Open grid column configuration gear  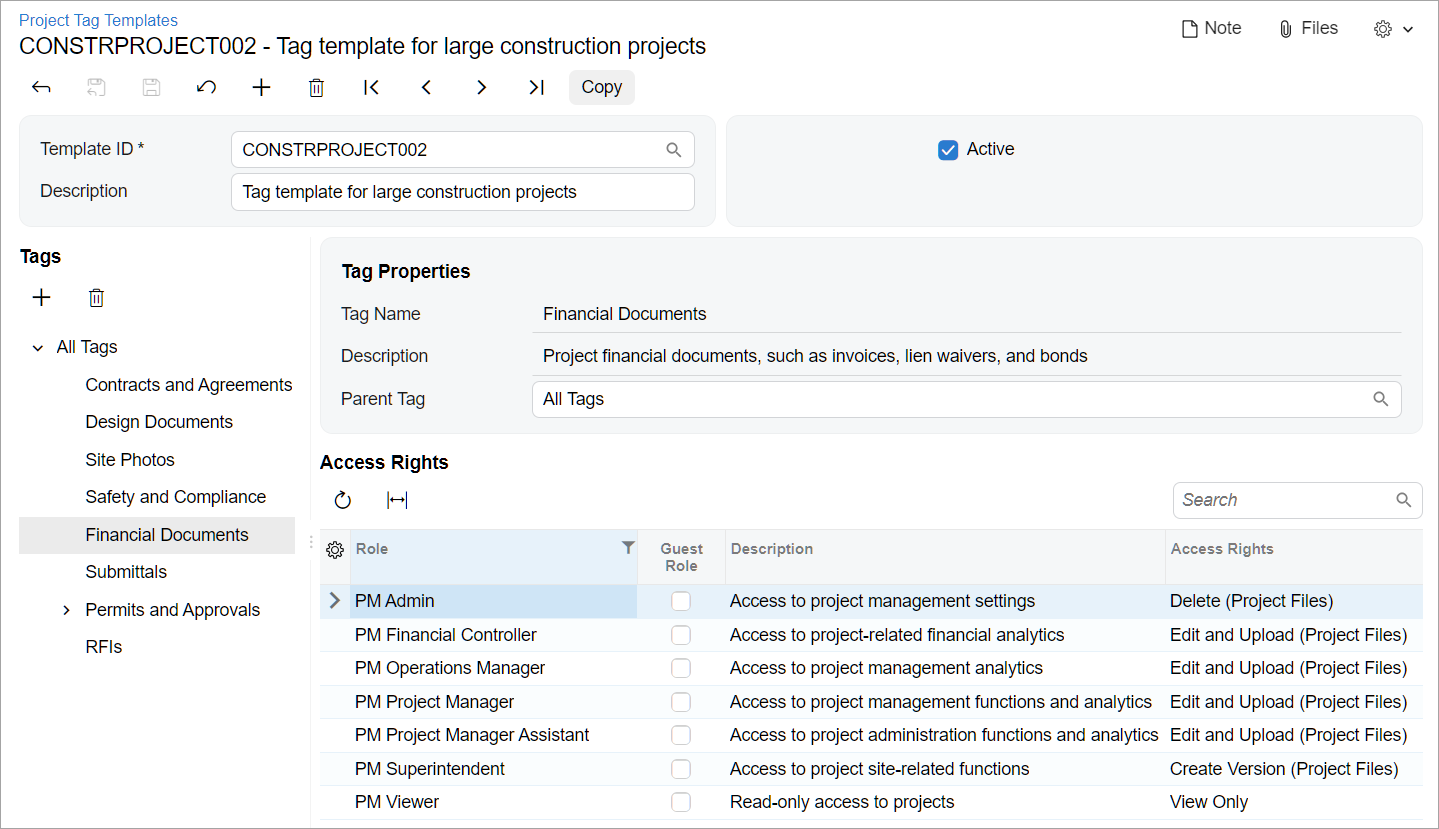(x=335, y=550)
